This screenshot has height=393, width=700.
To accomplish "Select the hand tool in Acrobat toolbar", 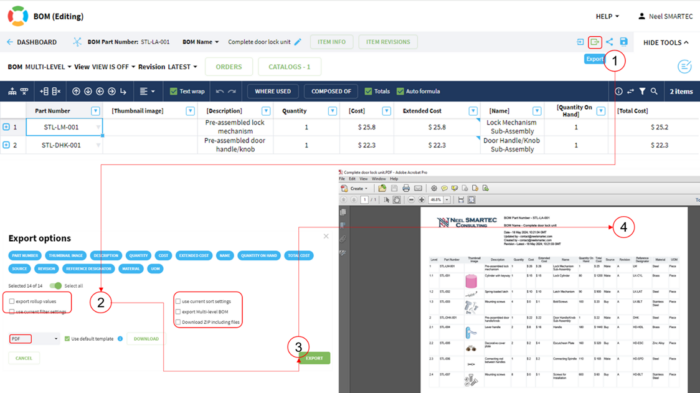I will [x=396, y=200].
